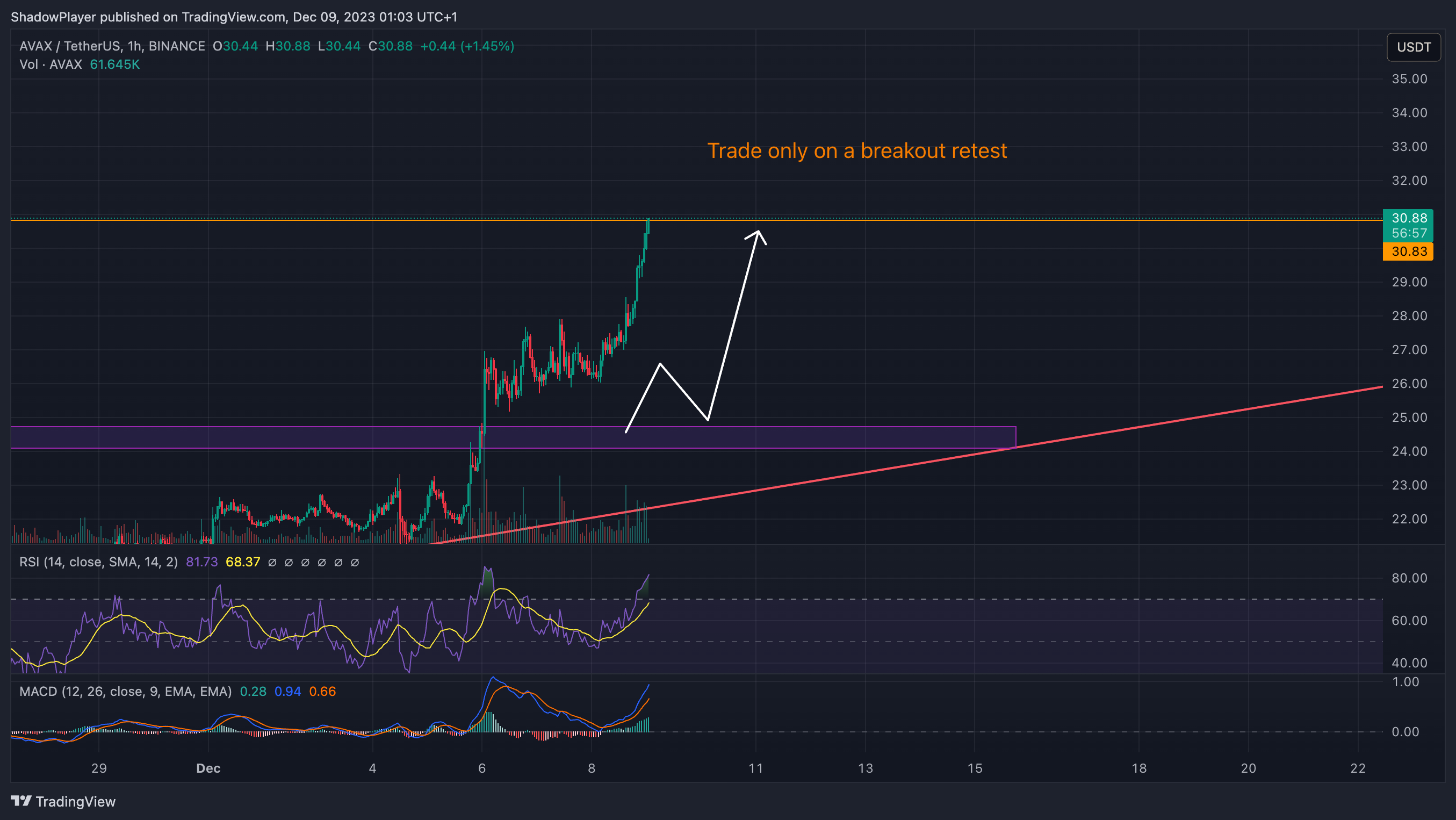Screen dimensions: 1456x820
Task: Click the Dec date label on time axis
Action: [208, 768]
